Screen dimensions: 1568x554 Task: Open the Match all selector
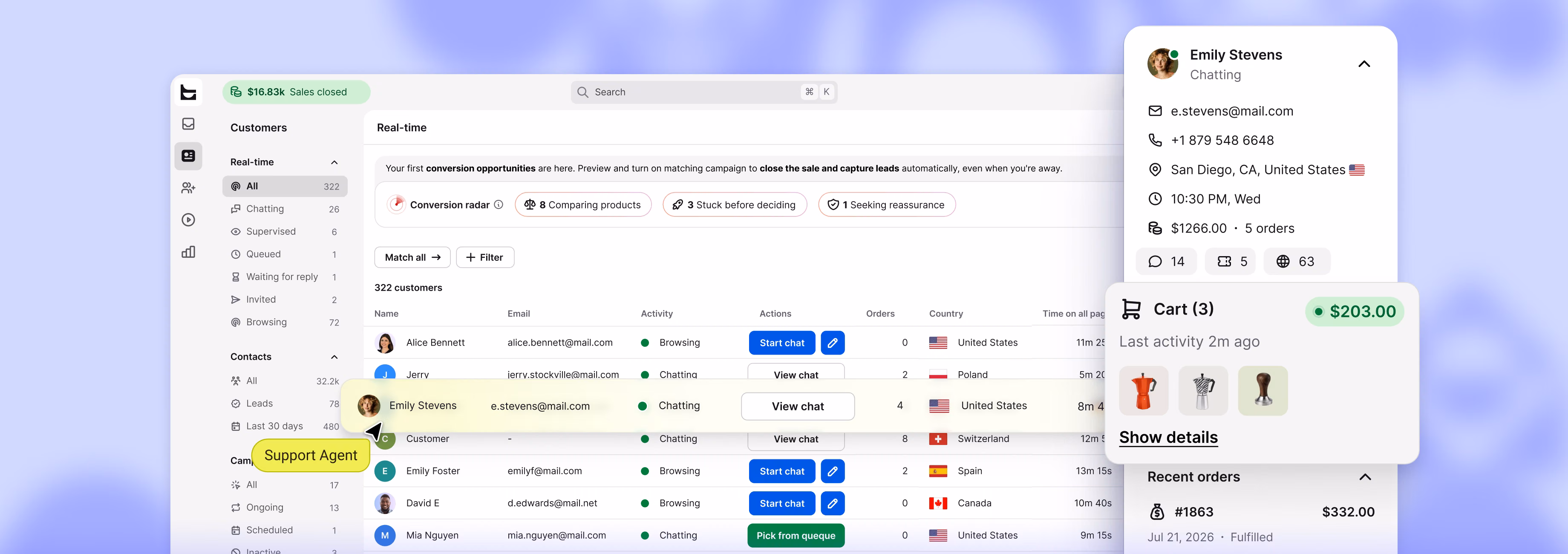point(412,257)
